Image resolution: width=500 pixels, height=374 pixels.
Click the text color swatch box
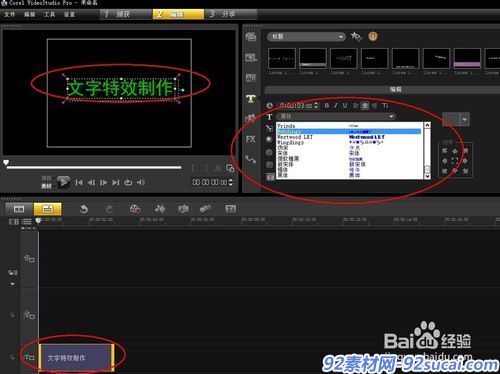pyautogui.click(x=451, y=119)
